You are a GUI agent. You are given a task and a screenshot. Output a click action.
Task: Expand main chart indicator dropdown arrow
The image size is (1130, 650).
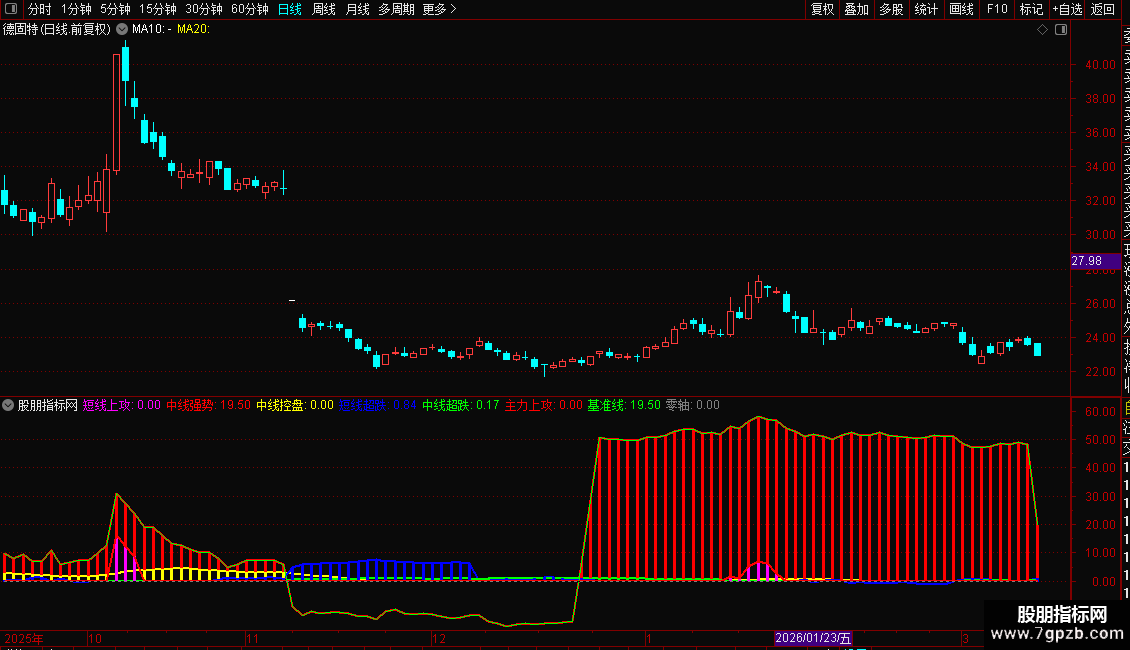[122, 29]
